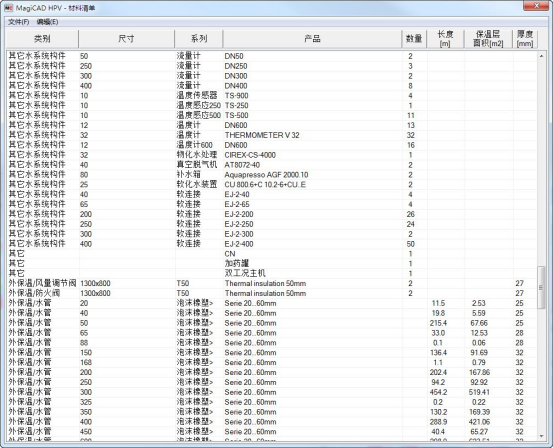The image size is (553, 448).
Task: Select the DN250 product cell
Action: tap(236, 66)
